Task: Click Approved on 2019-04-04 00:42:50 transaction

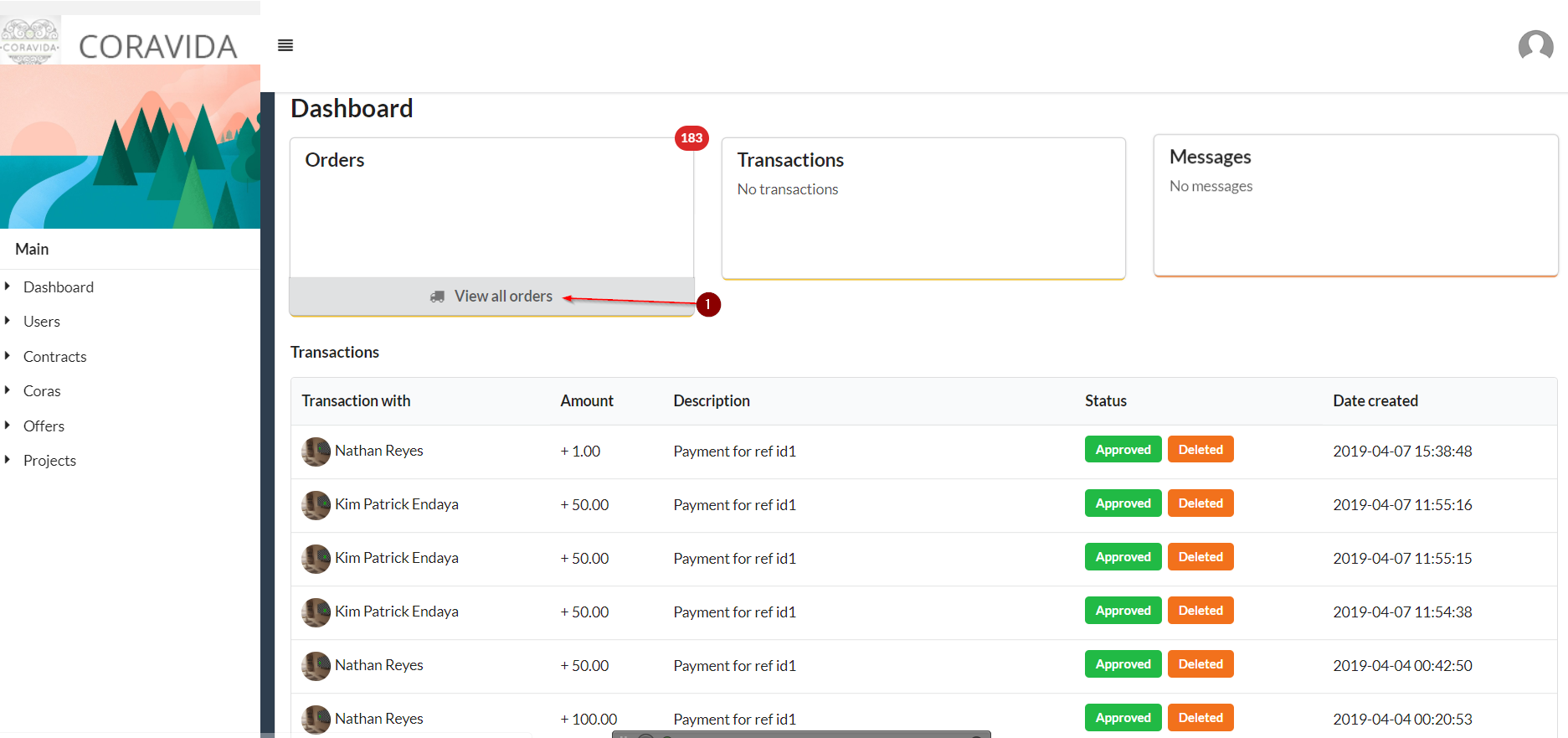Action: point(1123,664)
